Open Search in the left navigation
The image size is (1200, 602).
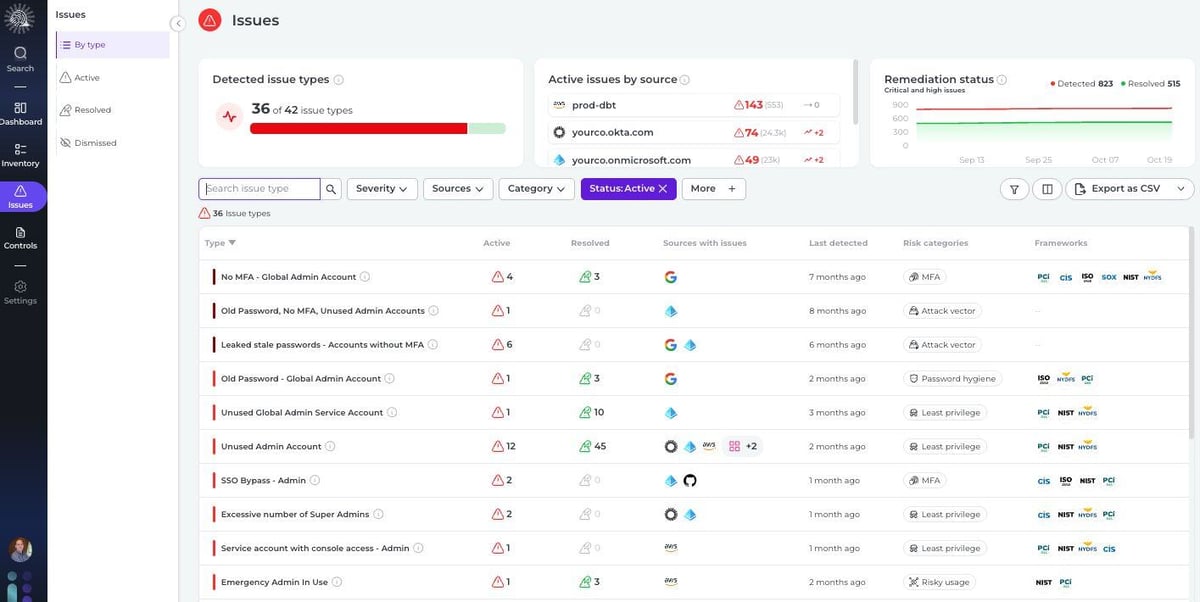pos(20,59)
